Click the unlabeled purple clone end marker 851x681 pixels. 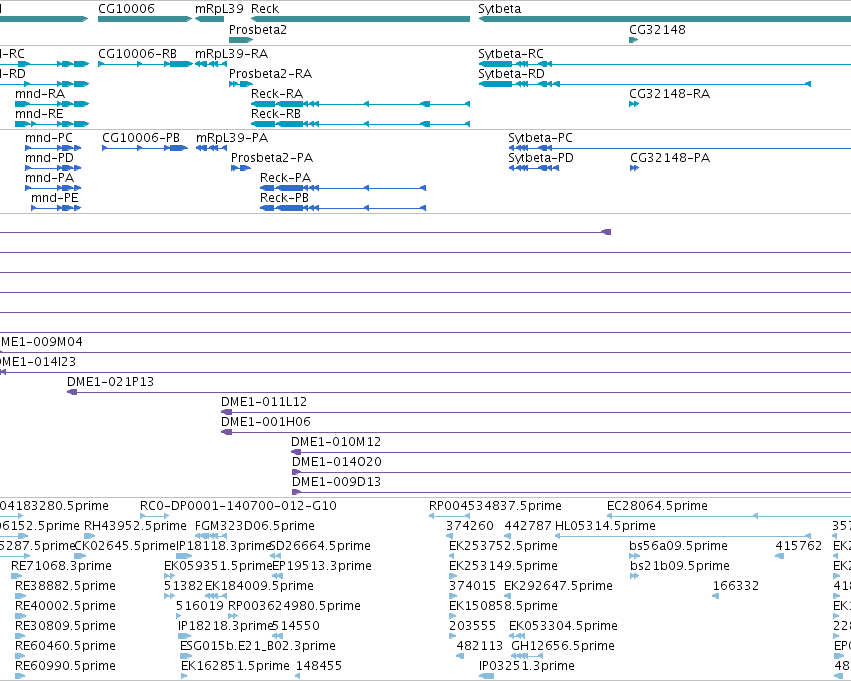606,232
